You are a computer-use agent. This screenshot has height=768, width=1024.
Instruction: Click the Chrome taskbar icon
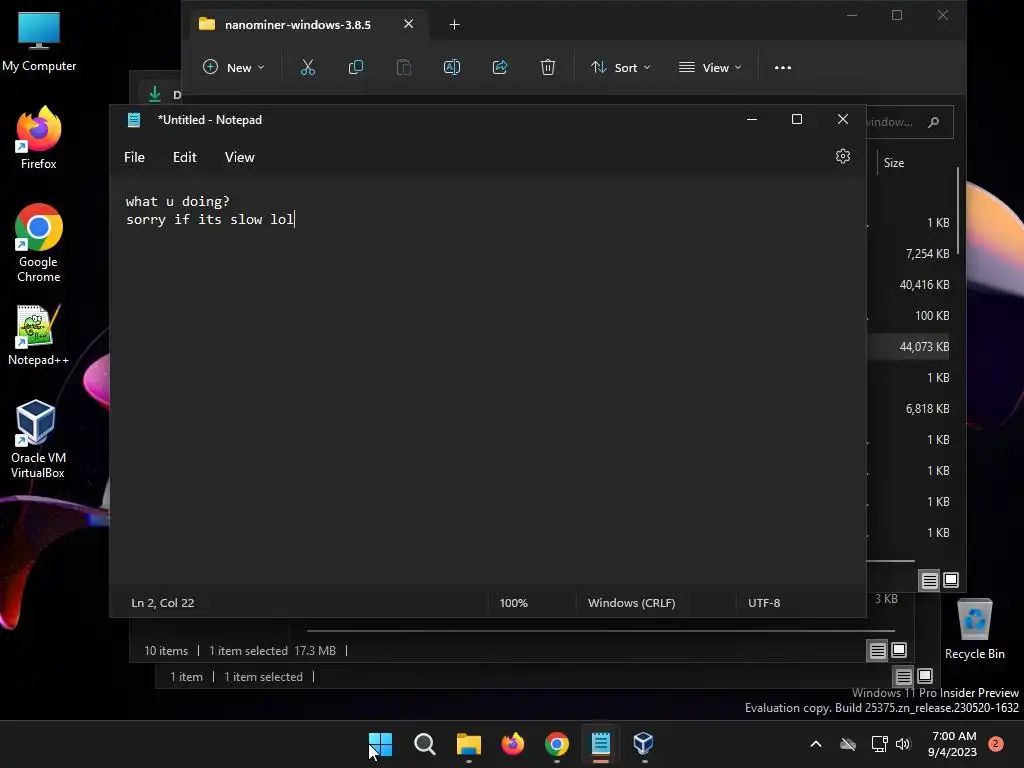click(x=556, y=744)
